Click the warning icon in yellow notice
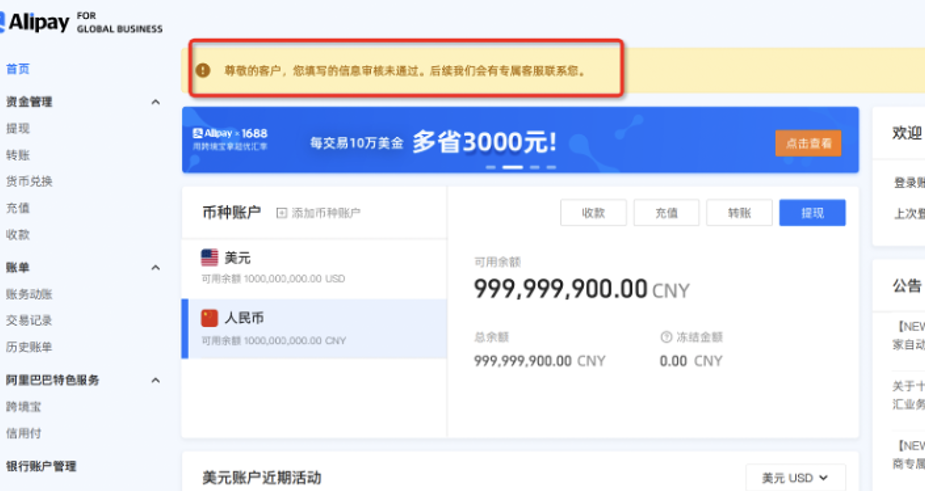 pyautogui.click(x=203, y=70)
